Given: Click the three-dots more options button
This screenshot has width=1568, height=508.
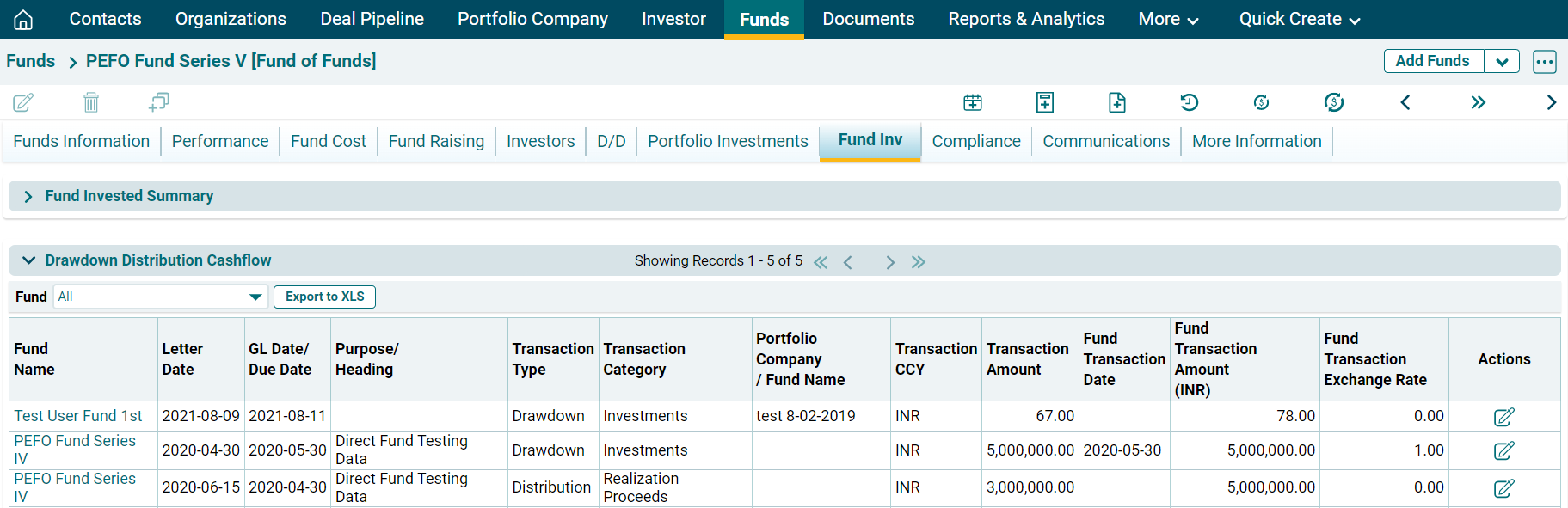Looking at the screenshot, I should pos(1544,62).
